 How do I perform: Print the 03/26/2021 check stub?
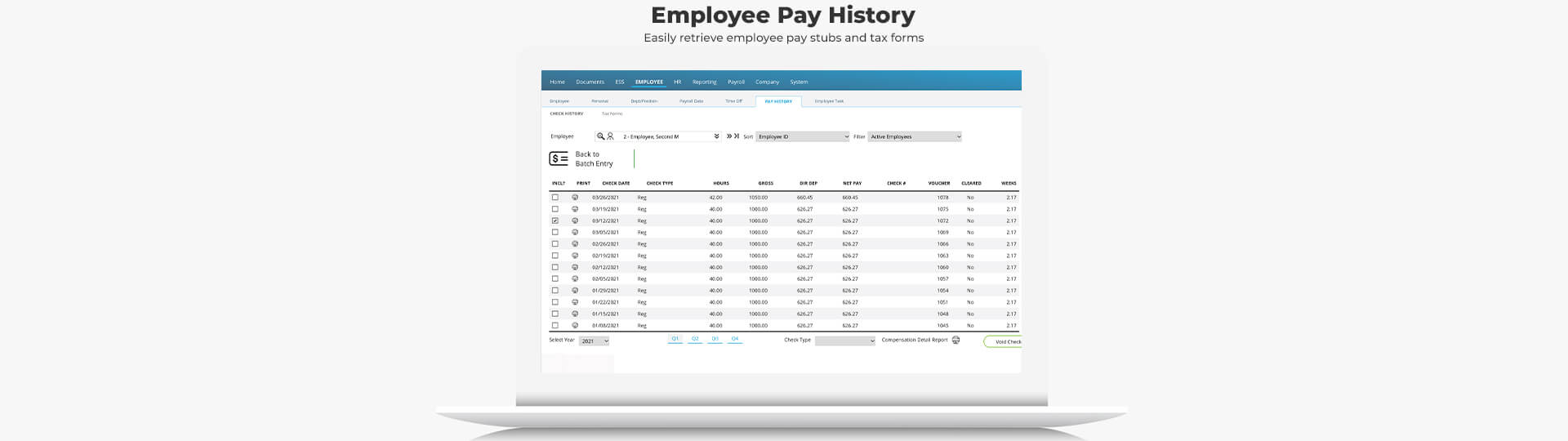(x=575, y=198)
